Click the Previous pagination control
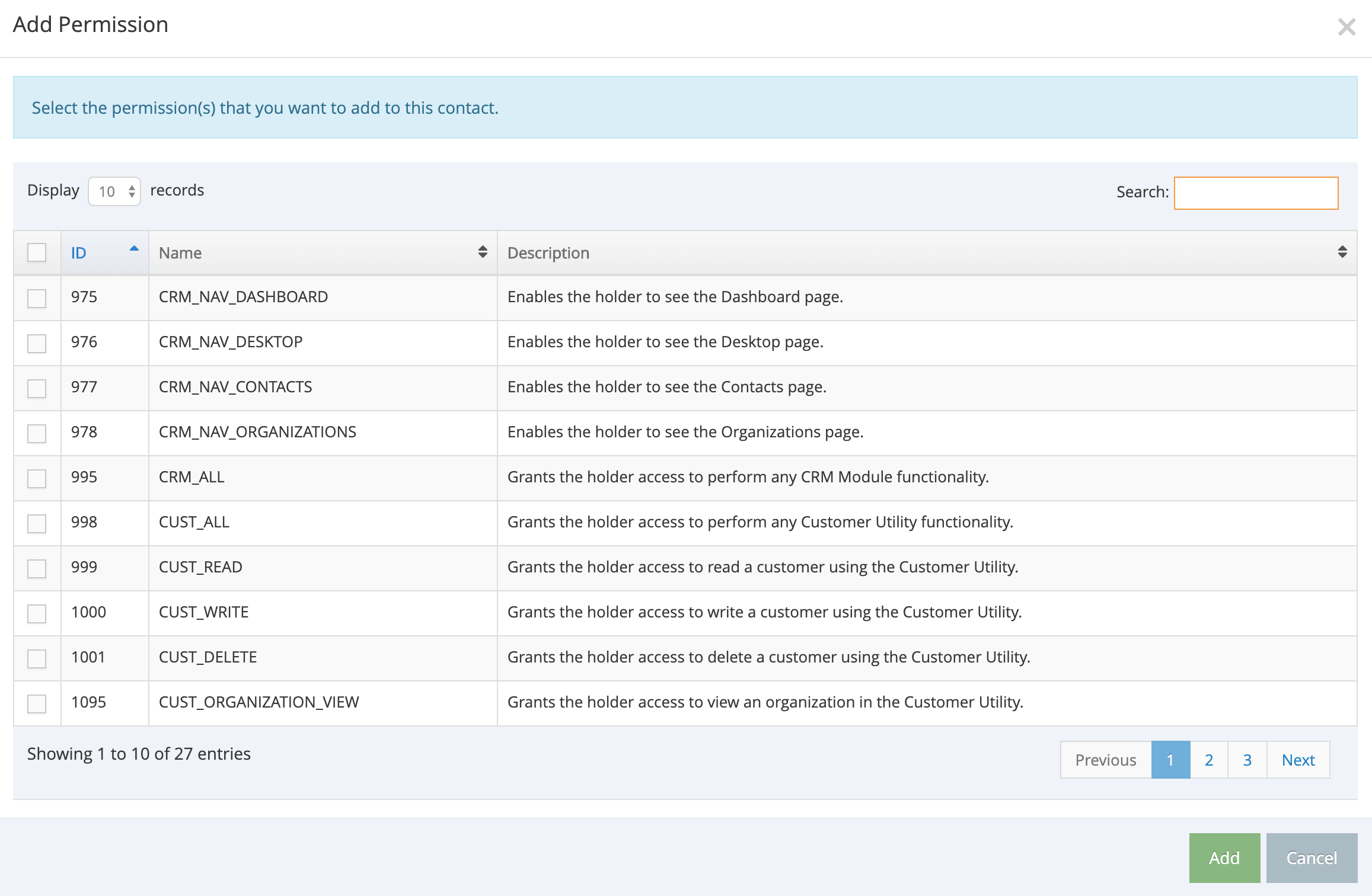1372x896 pixels. click(x=1105, y=760)
